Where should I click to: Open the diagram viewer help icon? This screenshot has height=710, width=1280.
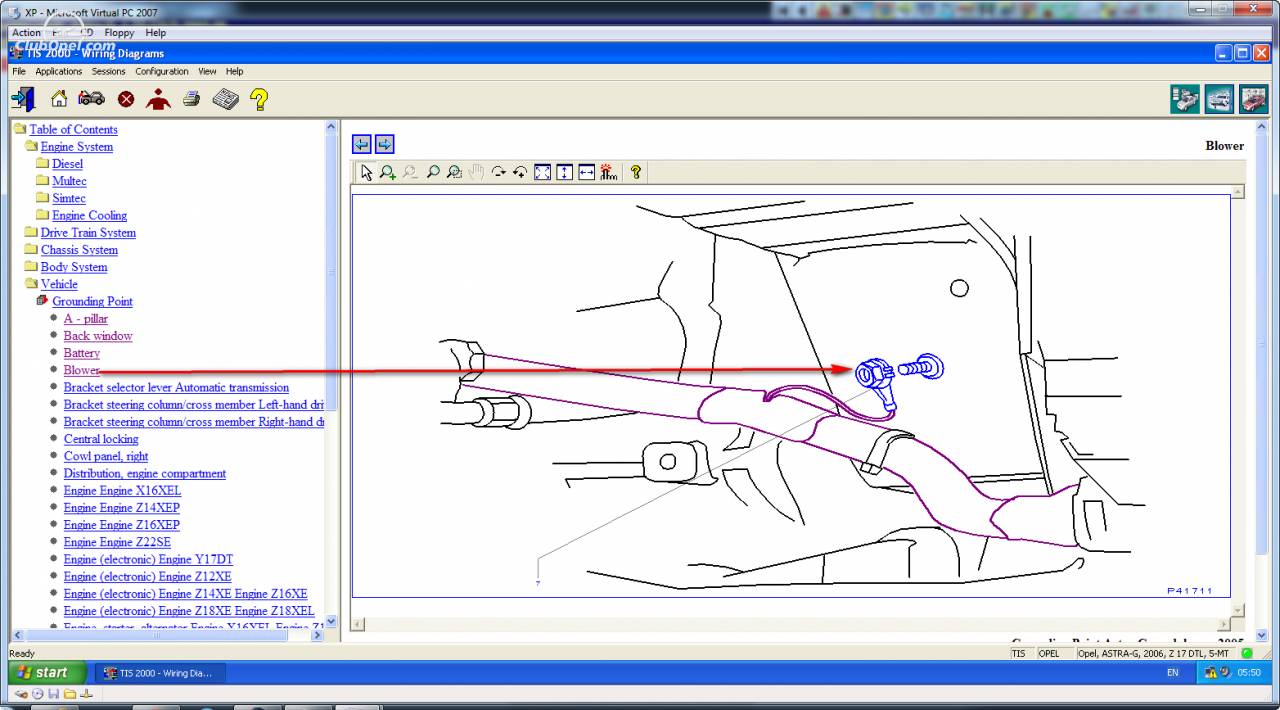(x=636, y=172)
